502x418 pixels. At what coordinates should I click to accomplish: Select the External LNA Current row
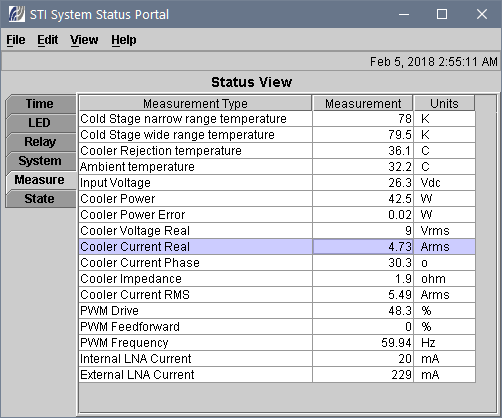coord(277,375)
